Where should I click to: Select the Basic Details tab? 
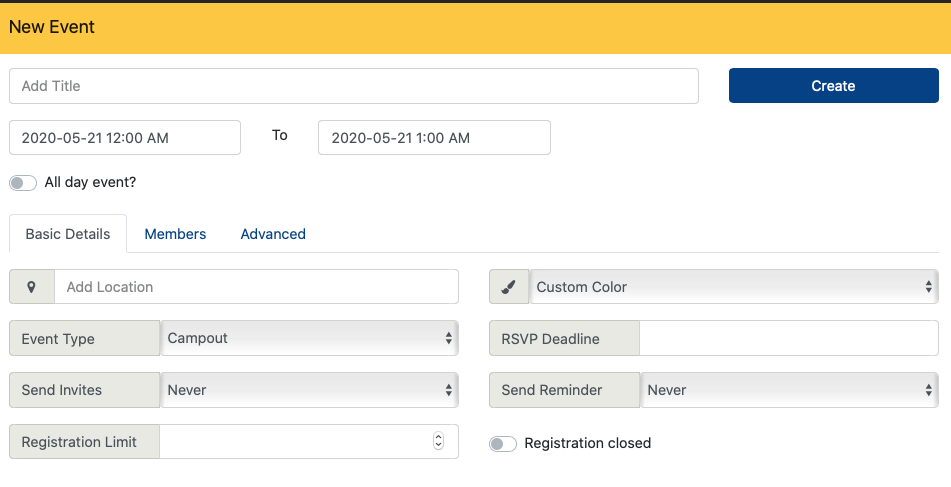point(68,234)
